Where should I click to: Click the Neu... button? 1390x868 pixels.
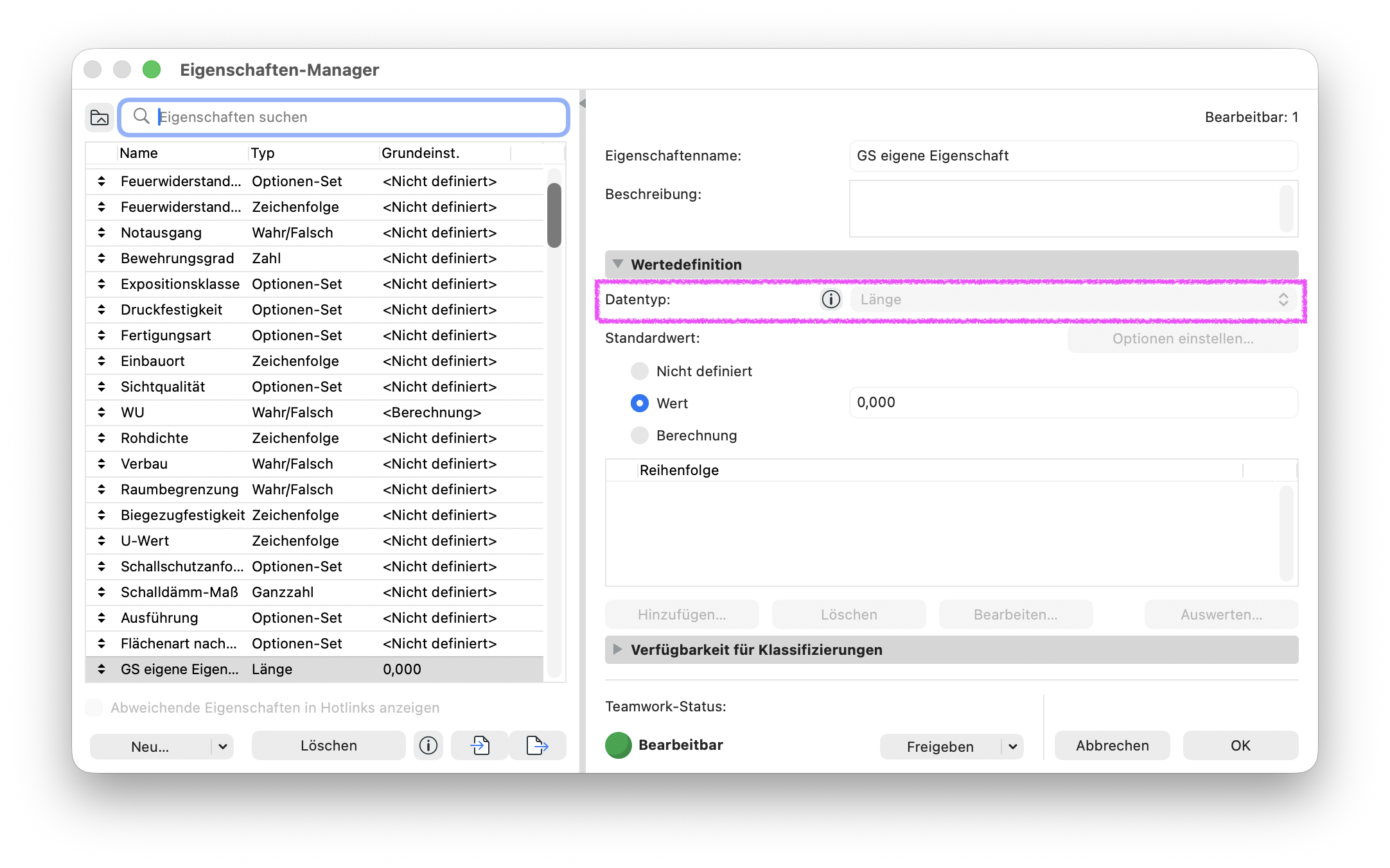pos(150,747)
